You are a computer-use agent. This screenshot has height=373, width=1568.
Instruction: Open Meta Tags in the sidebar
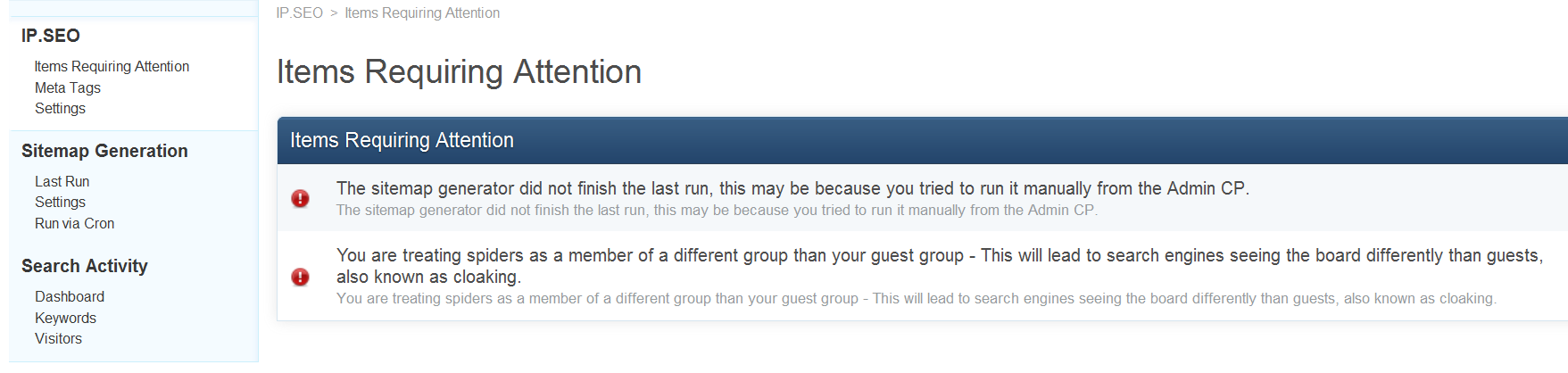pyautogui.click(x=68, y=87)
